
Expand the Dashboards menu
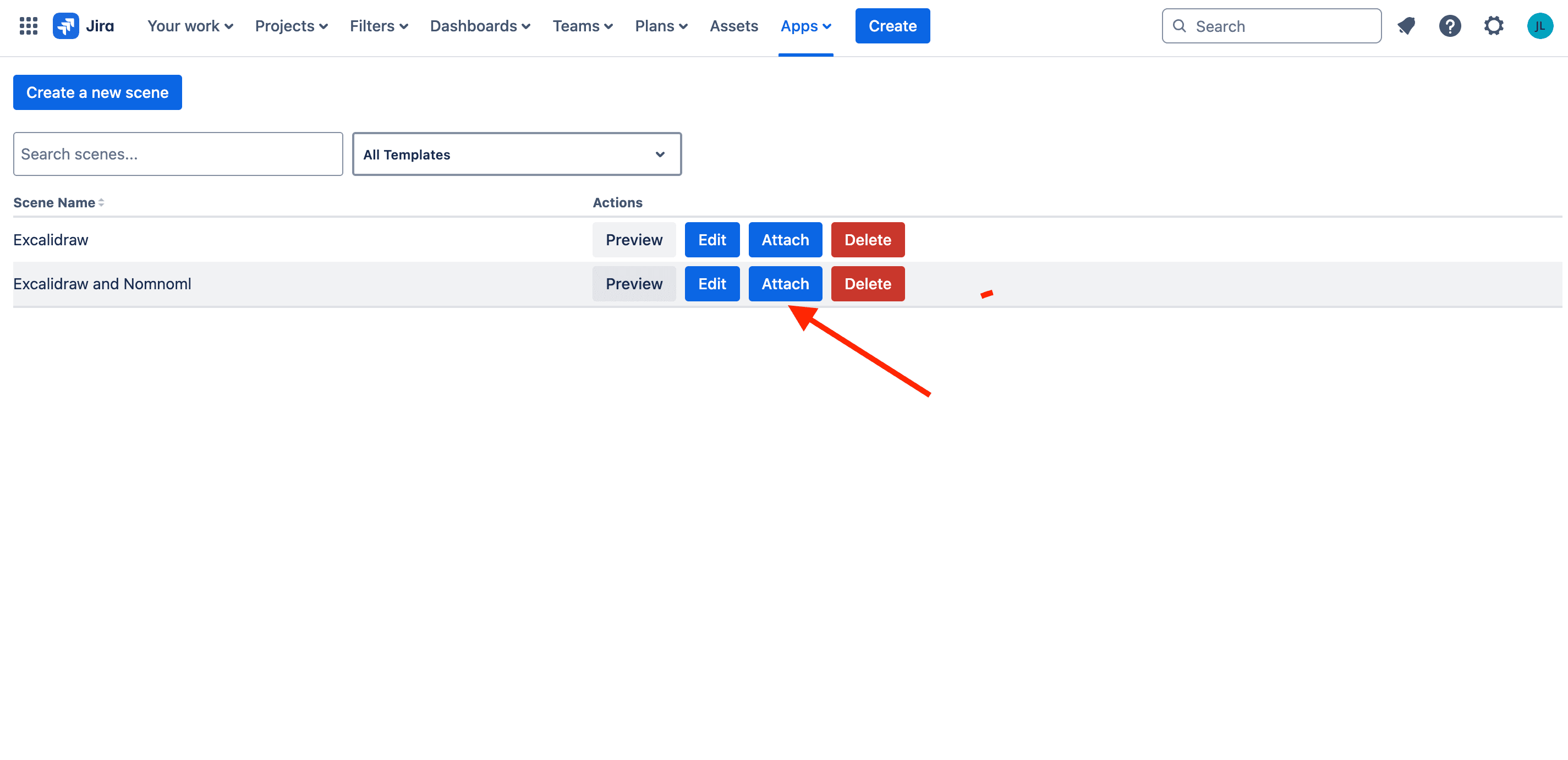pos(480,26)
